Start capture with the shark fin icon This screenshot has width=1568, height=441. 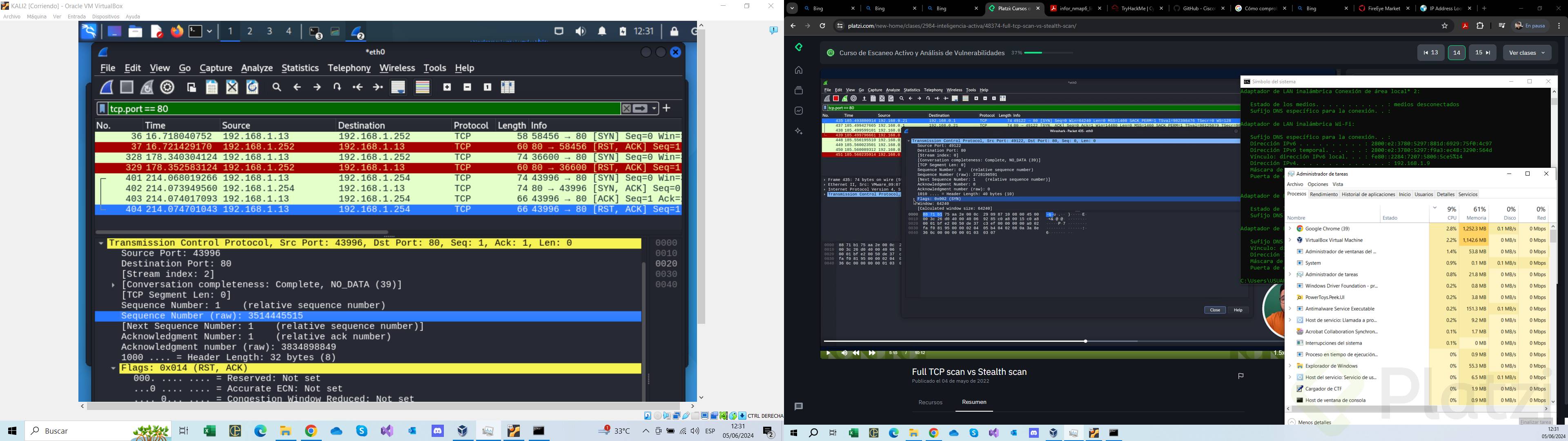point(107,87)
